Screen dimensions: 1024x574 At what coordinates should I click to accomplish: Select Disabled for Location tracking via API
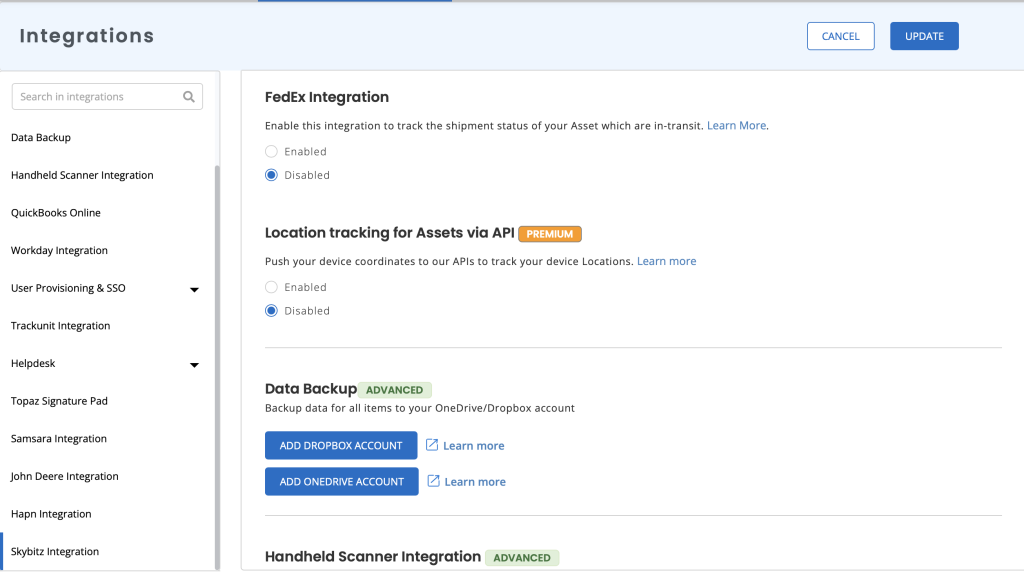tap(271, 311)
